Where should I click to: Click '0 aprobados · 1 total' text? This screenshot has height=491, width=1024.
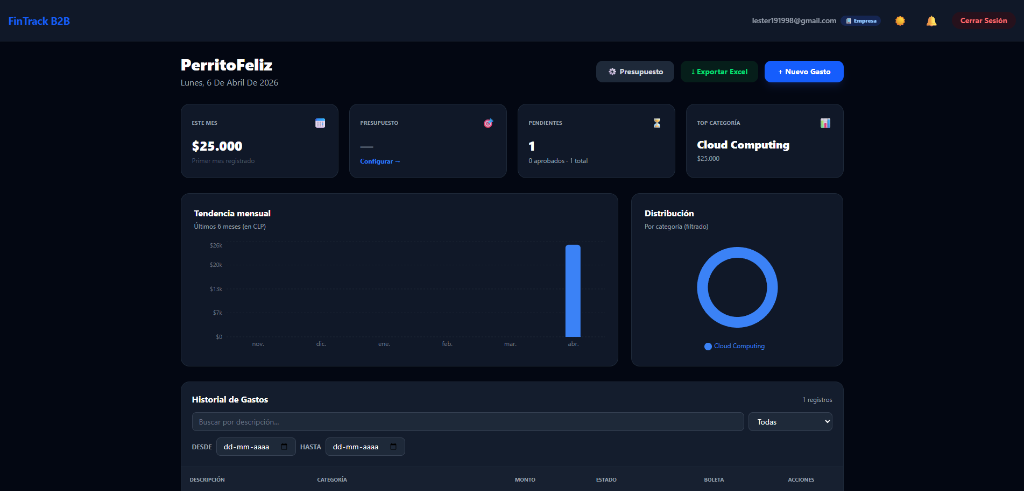click(x=558, y=161)
